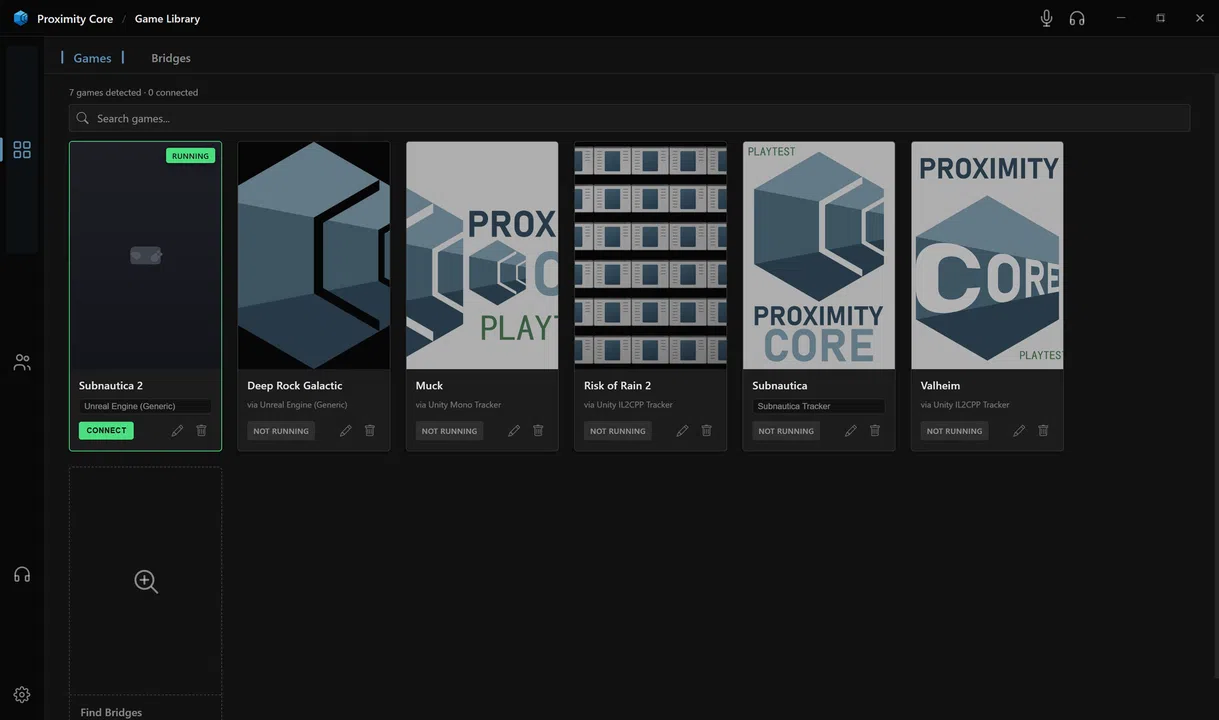This screenshot has width=1219, height=720.
Task: Click the Deep Rock Galactic title text
Action: pyautogui.click(x=295, y=385)
